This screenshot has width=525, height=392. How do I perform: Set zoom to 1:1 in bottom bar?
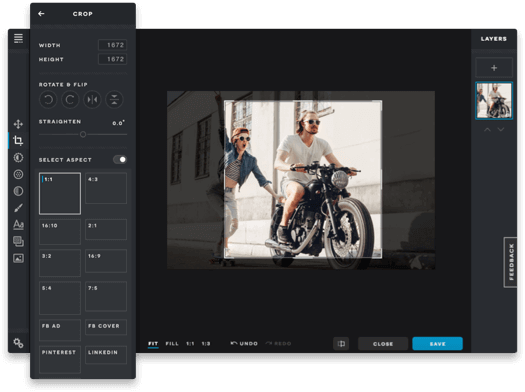pyautogui.click(x=190, y=344)
